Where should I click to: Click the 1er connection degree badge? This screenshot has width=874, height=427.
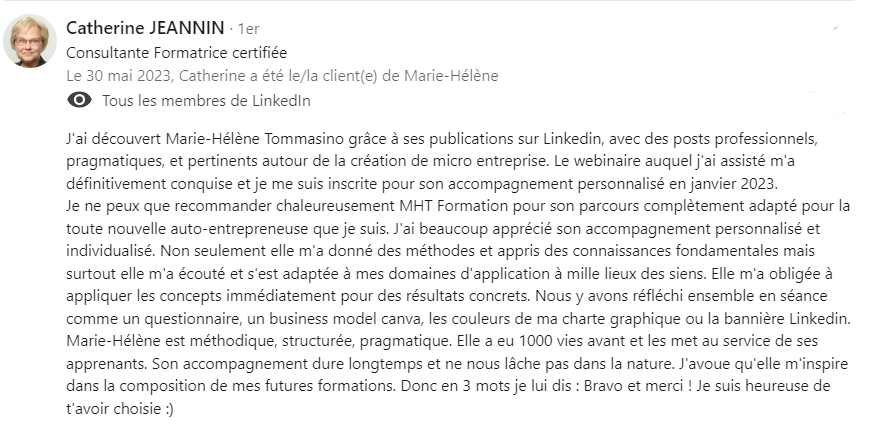click(x=249, y=28)
